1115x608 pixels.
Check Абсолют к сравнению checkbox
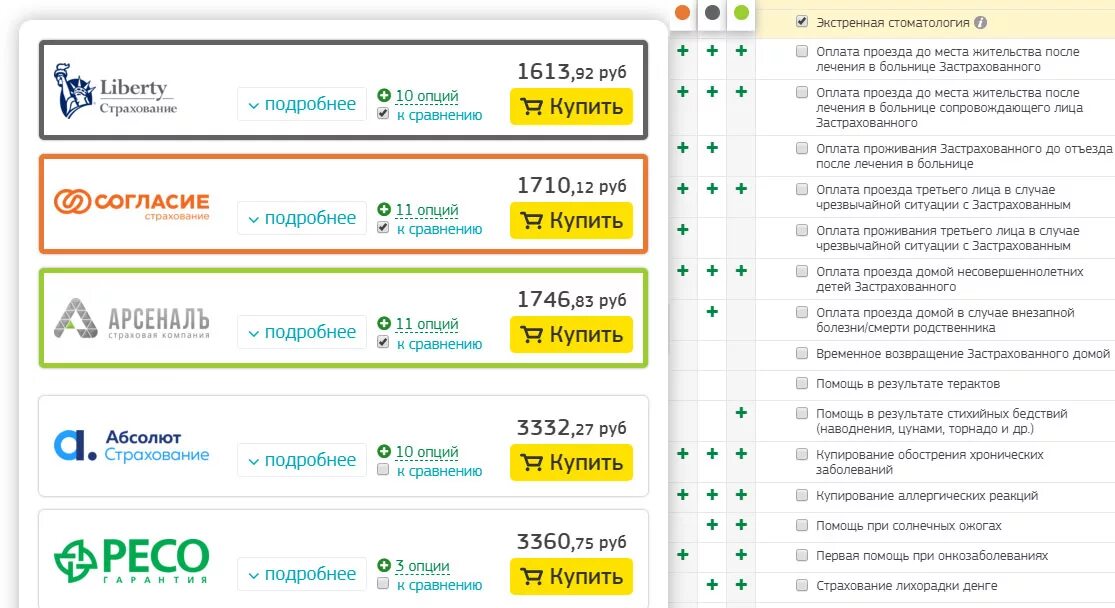[383, 469]
